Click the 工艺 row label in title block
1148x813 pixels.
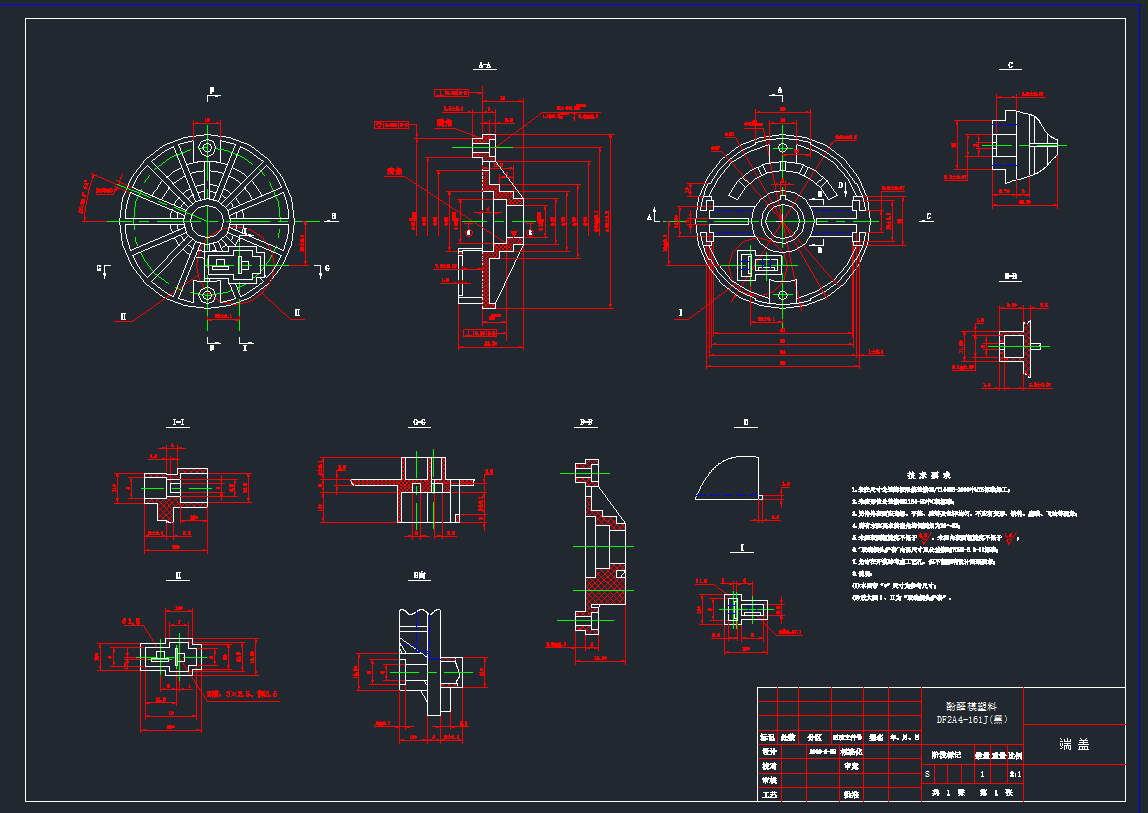point(768,795)
